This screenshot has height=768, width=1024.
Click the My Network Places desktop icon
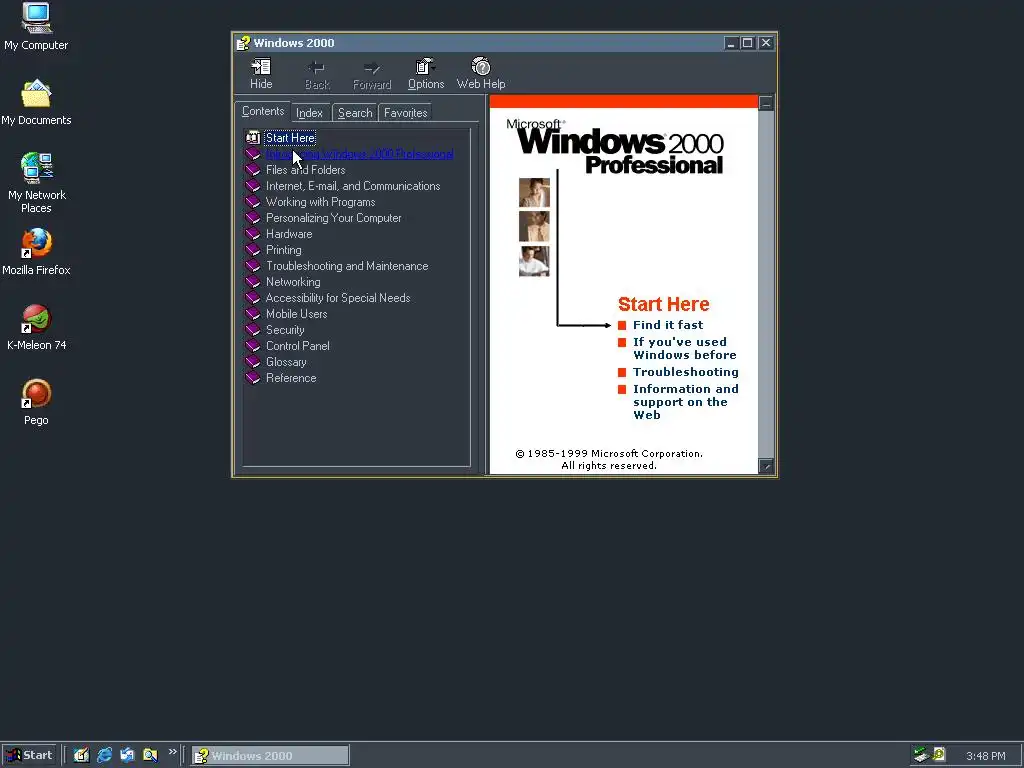(36, 183)
